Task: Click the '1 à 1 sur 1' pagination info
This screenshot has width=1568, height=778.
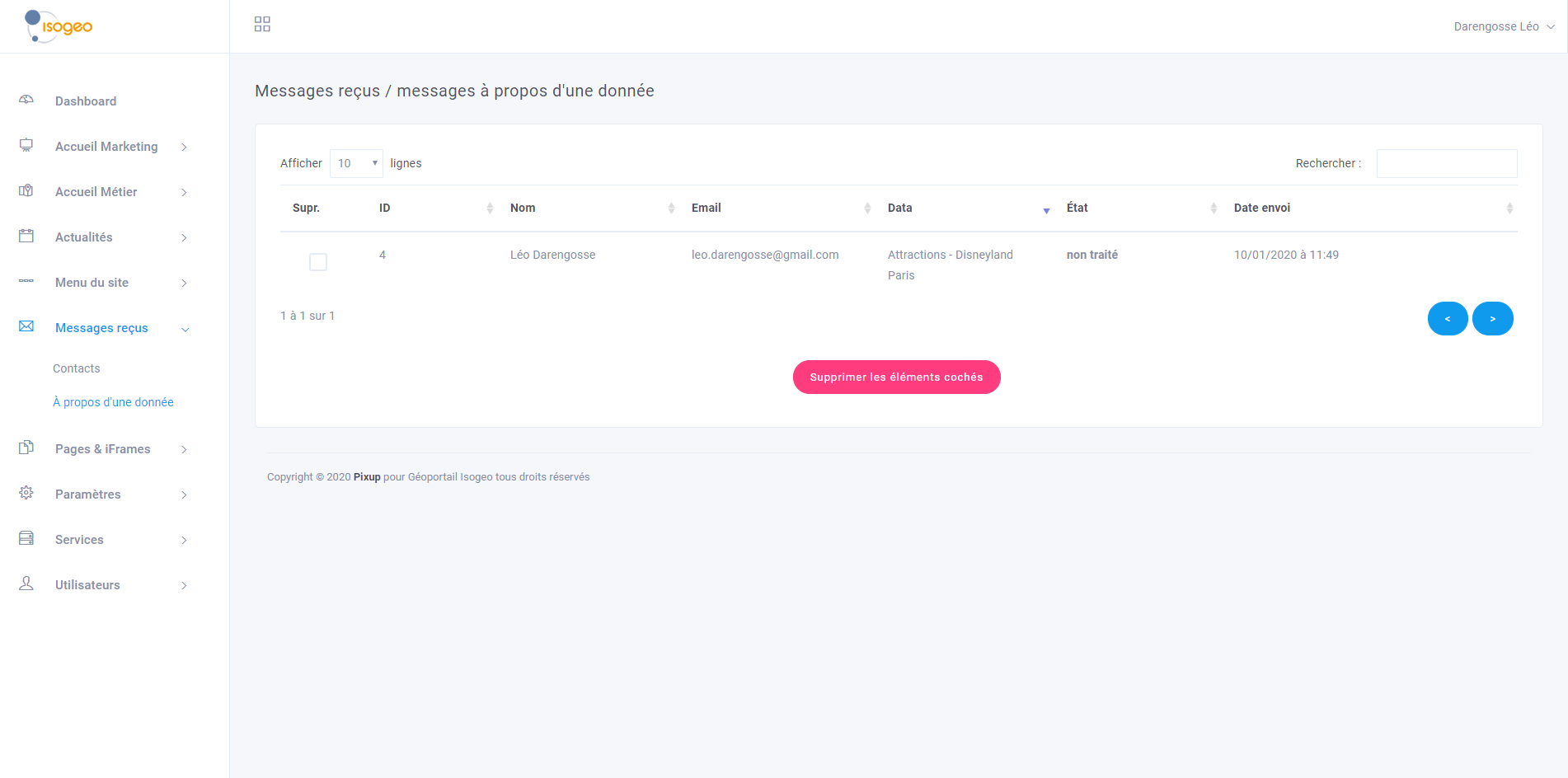Action: click(x=307, y=316)
